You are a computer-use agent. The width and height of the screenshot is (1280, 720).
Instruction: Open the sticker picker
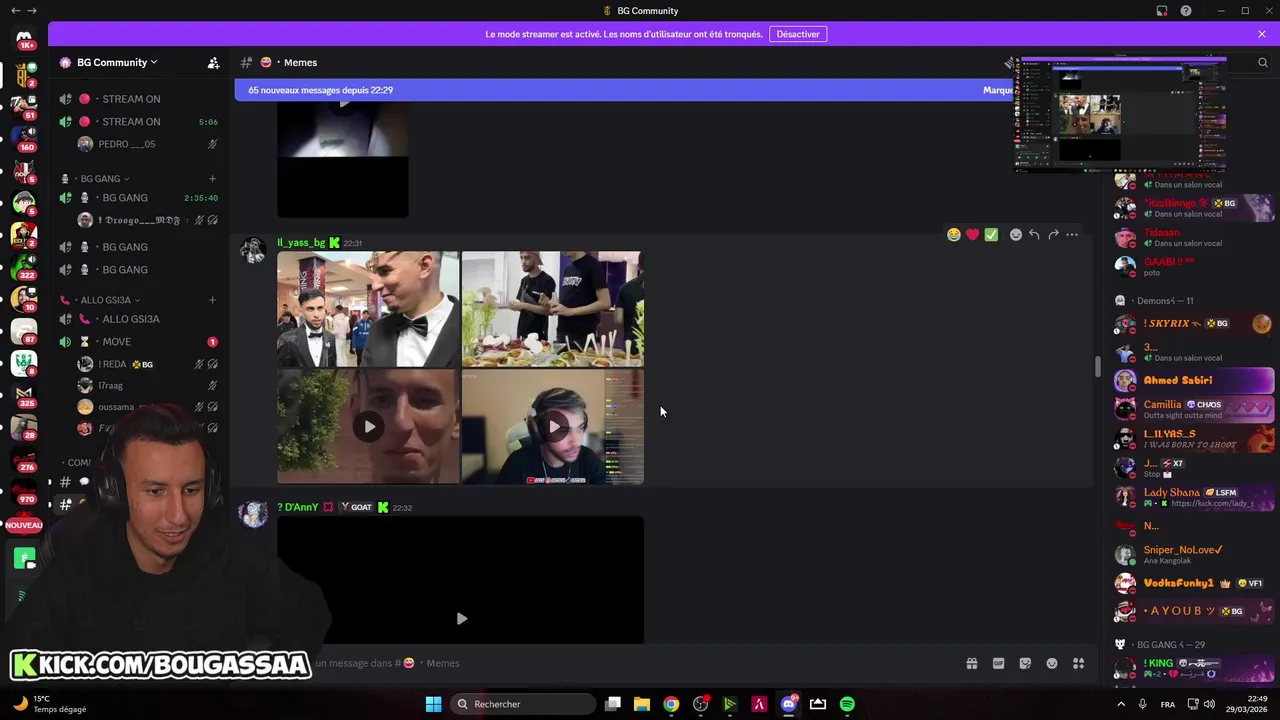pos(1025,663)
